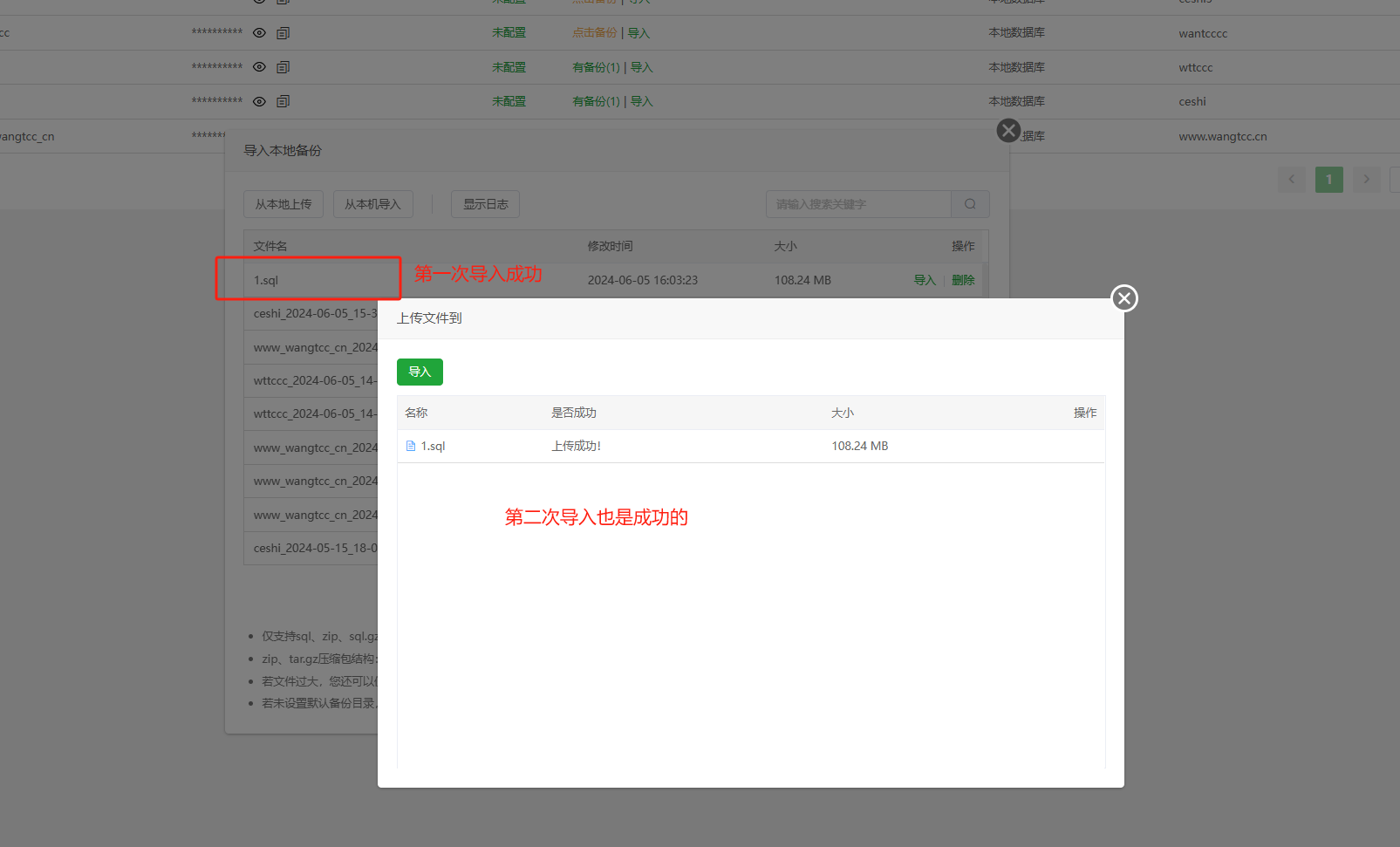Screen dimensions: 1400x847
Task: Click the 2024-06-05 16:03:23 timestamp
Action: click(643, 280)
